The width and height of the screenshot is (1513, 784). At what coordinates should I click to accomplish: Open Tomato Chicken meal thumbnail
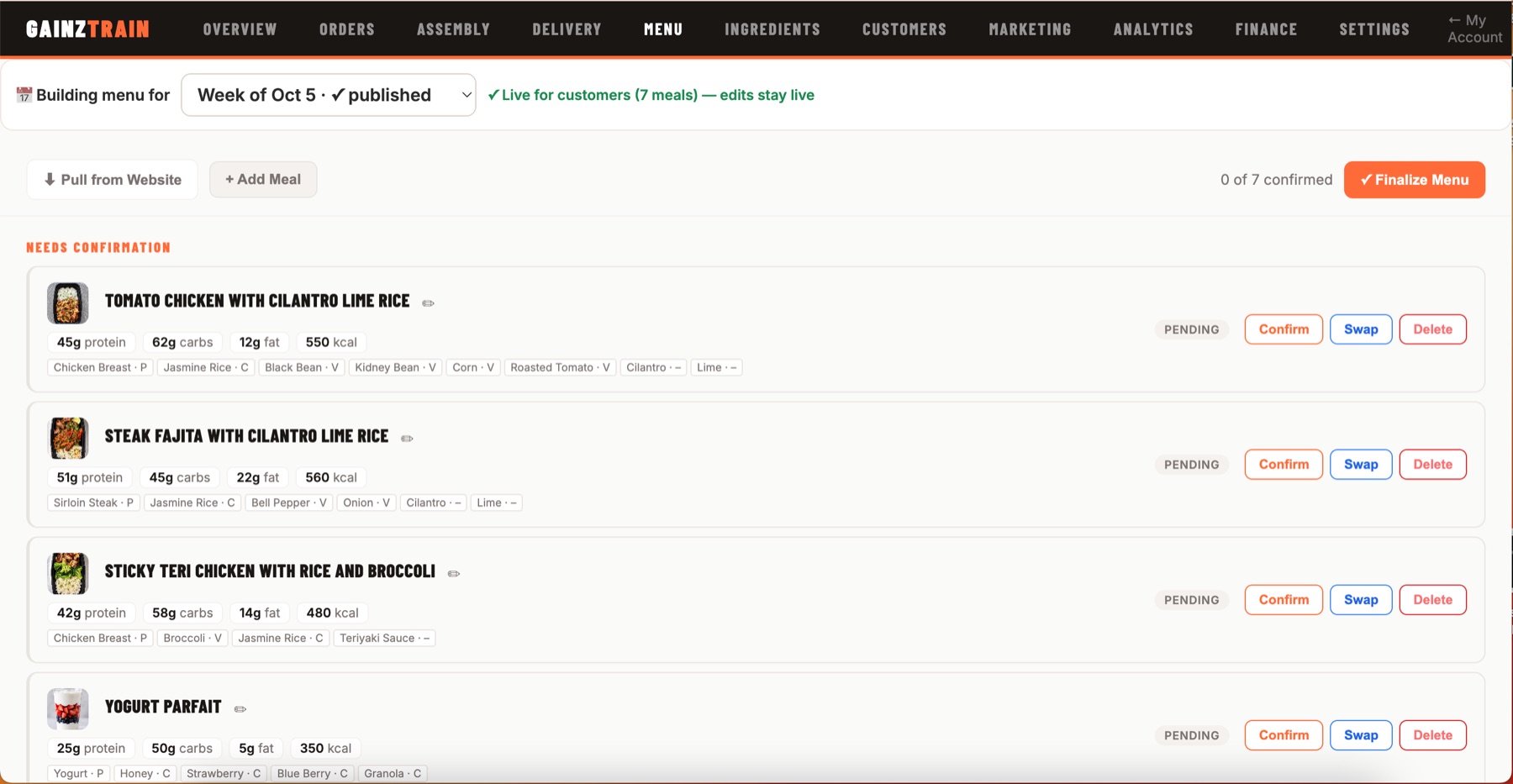pos(68,303)
